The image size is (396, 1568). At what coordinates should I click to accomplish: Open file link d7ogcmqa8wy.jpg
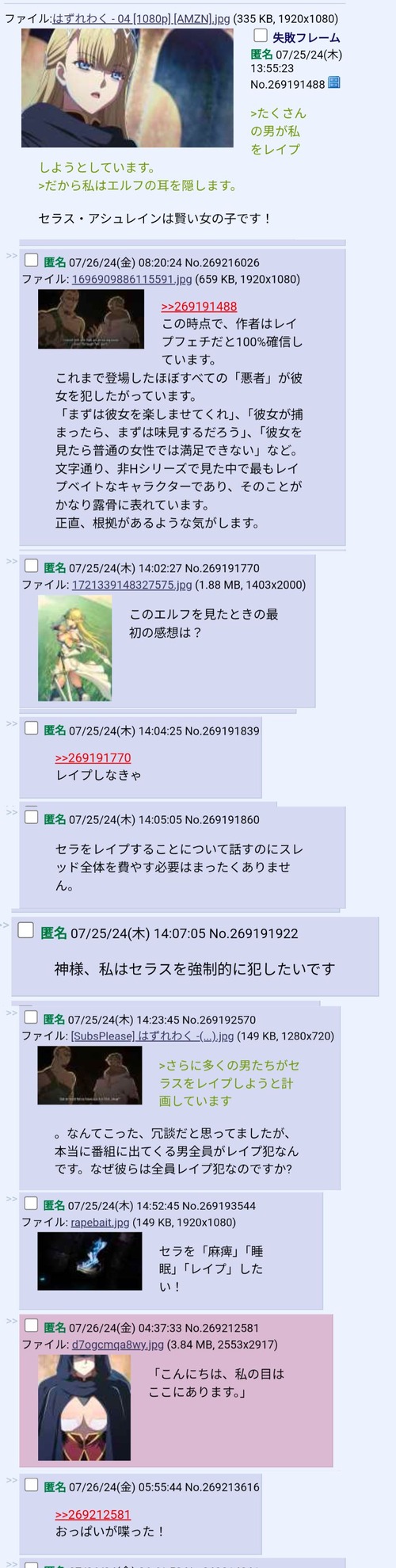point(117,1345)
